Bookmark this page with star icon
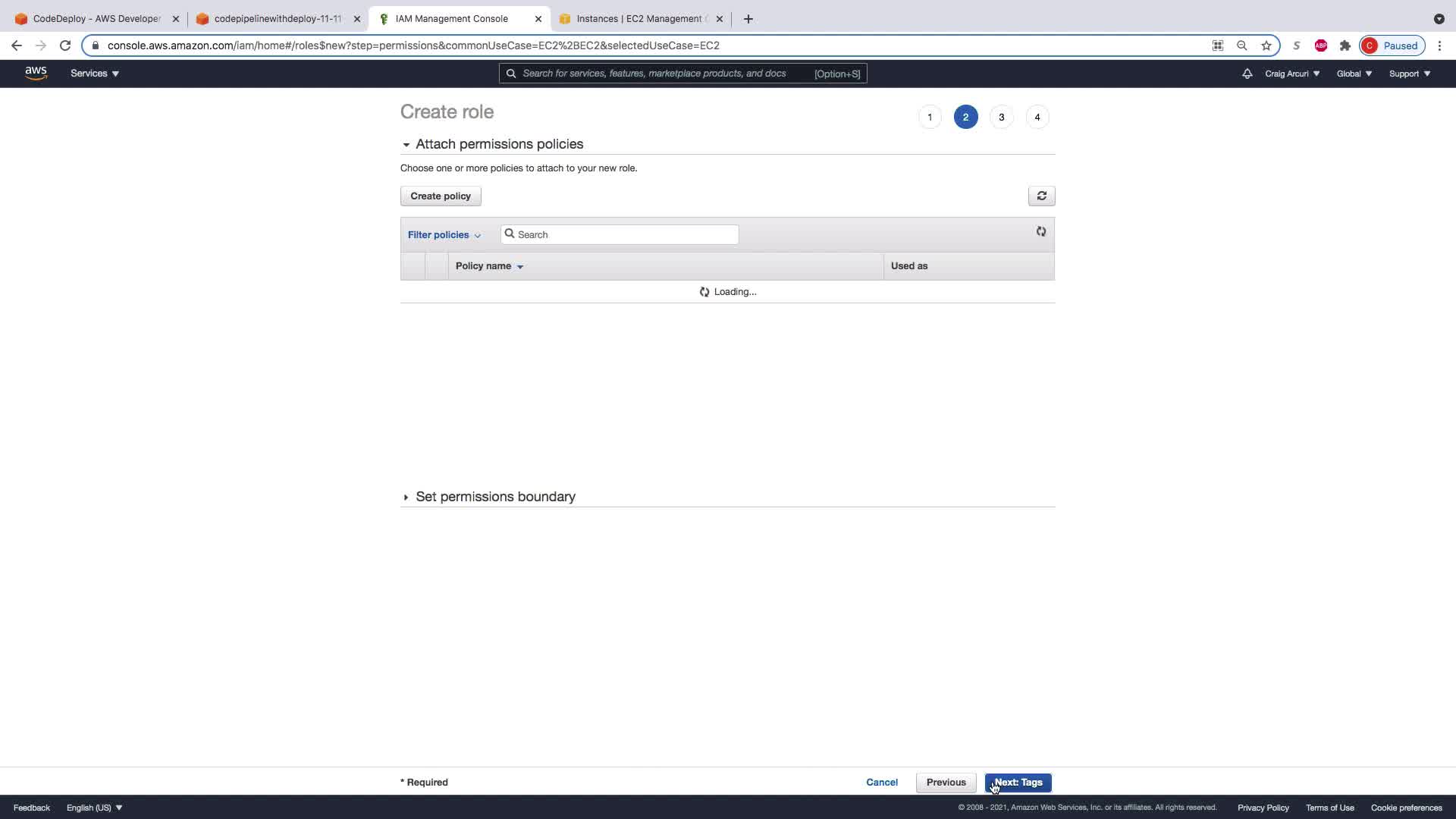Screen dimensions: 1456x819 (x=1266, y=45)
